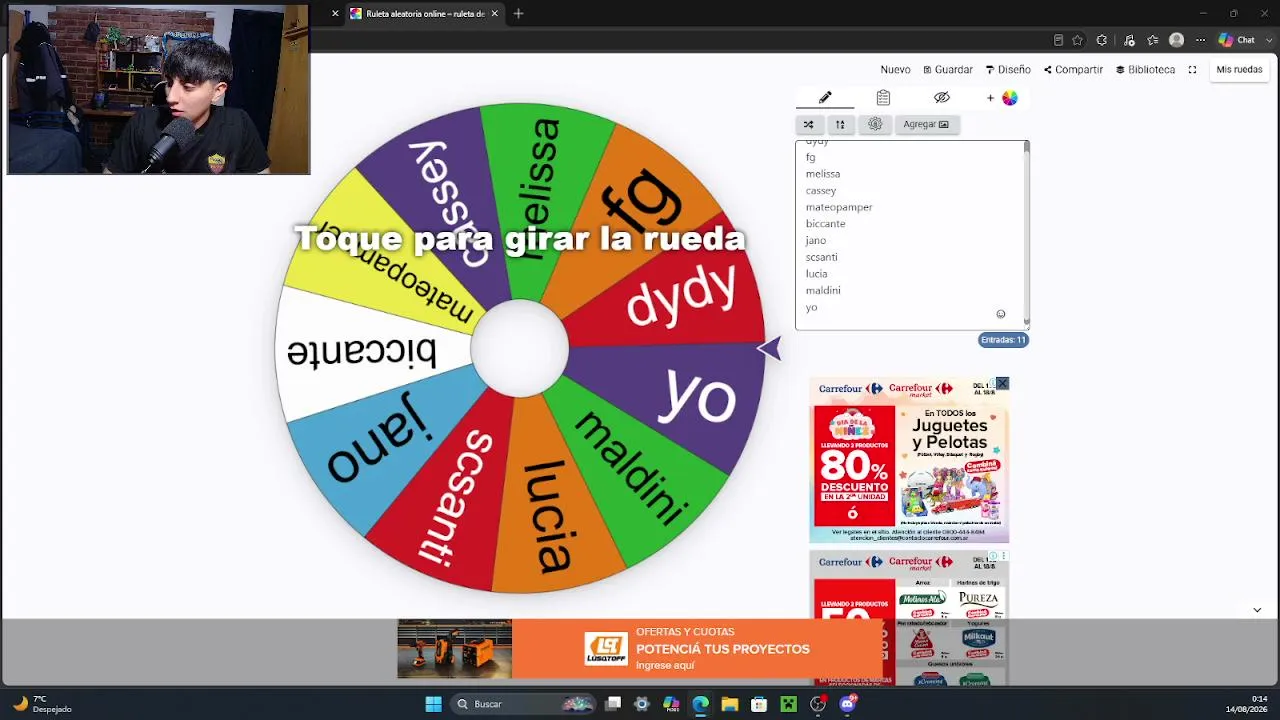The height and width of the screenshot is (720, 1280).
Task: Open the weather widget showing 7°C
Action: (x=44, y=704)
